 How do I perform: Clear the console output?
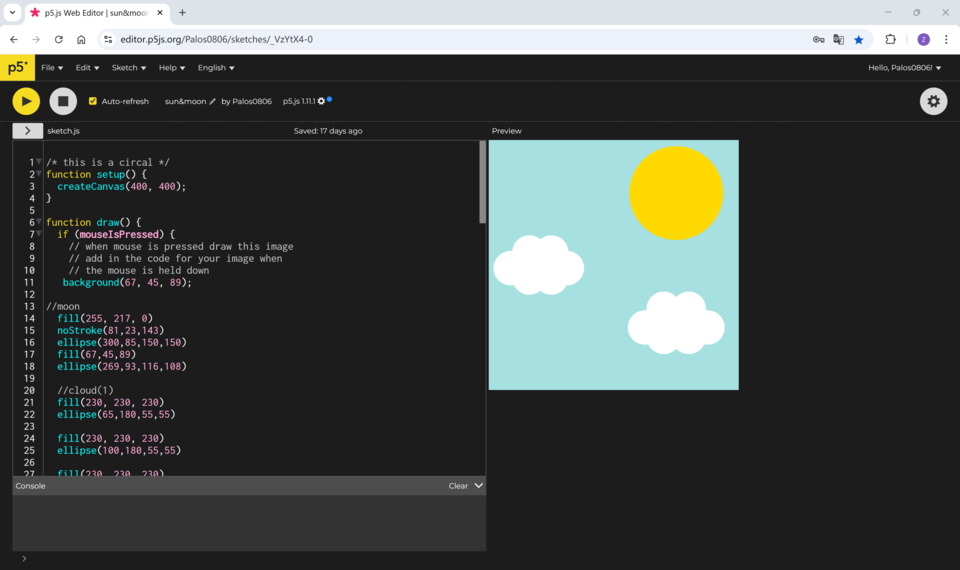[458, 486]
